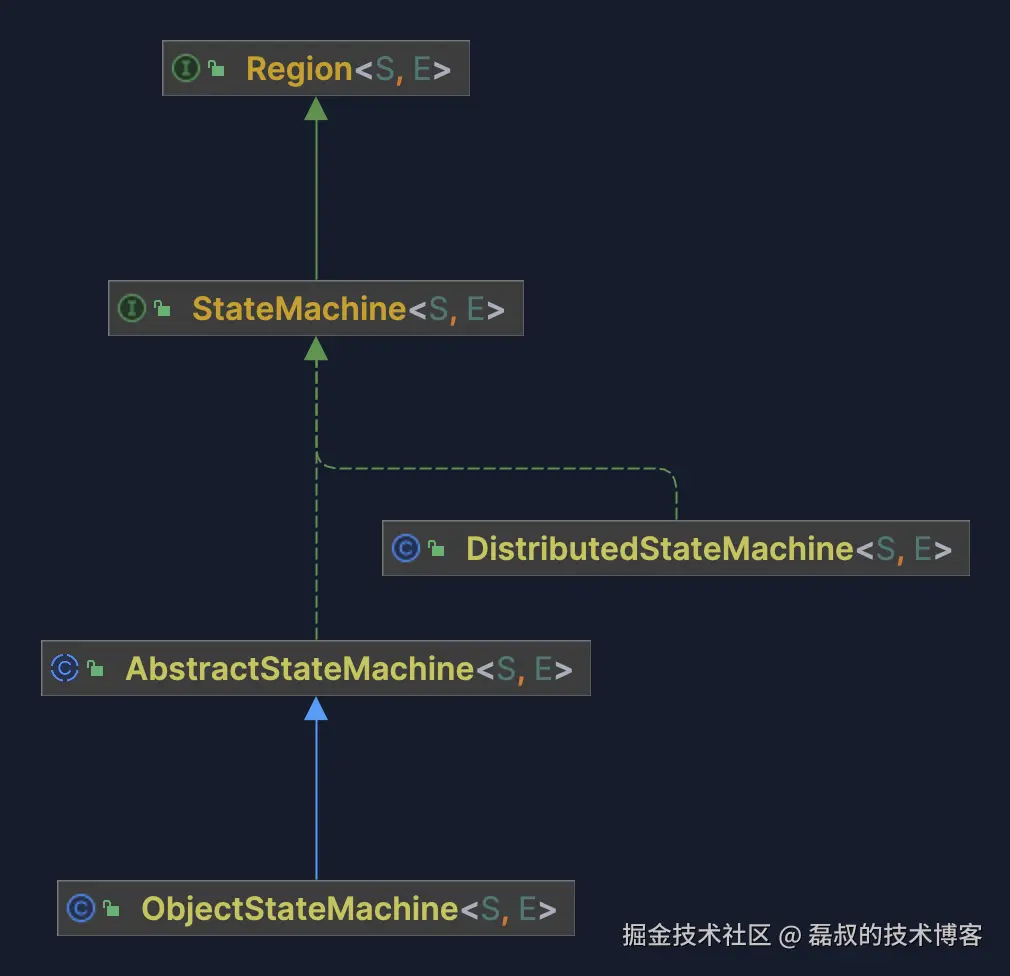Click the interface icon beside Region

pos(186,68)
